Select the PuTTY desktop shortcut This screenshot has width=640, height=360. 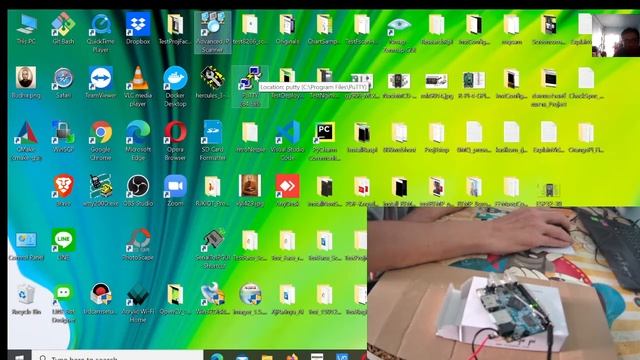pyautogui.click(x=250, y=87)
